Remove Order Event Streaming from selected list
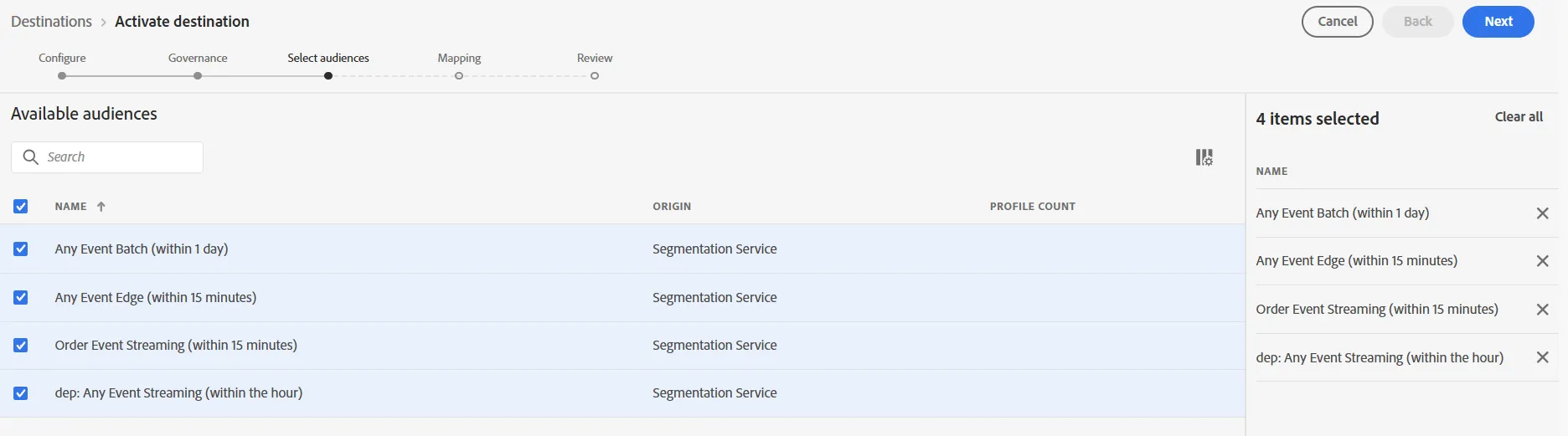Viewport: 1568px width, 436px height. [x=1542, y=310]
